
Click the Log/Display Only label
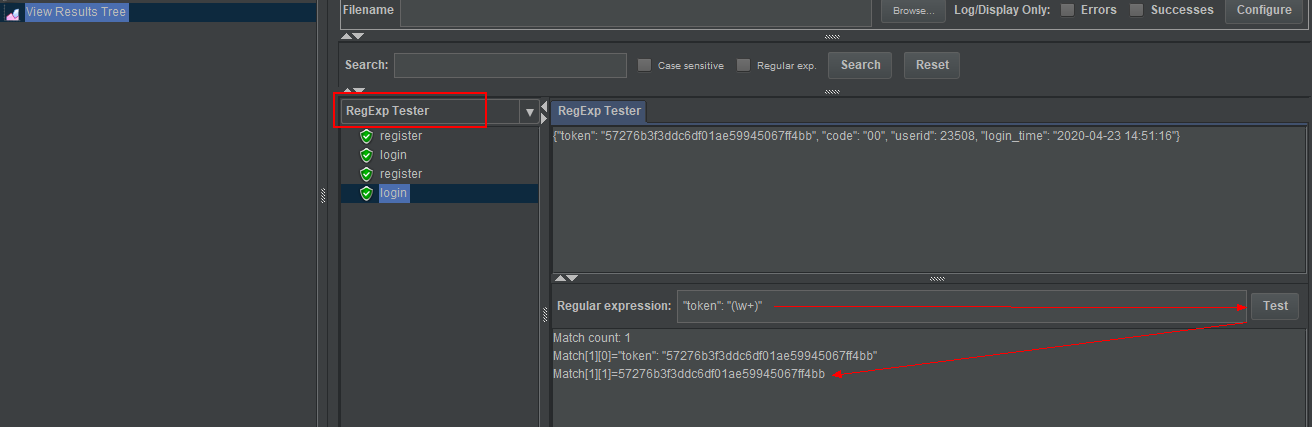[x=1002, y=10]
